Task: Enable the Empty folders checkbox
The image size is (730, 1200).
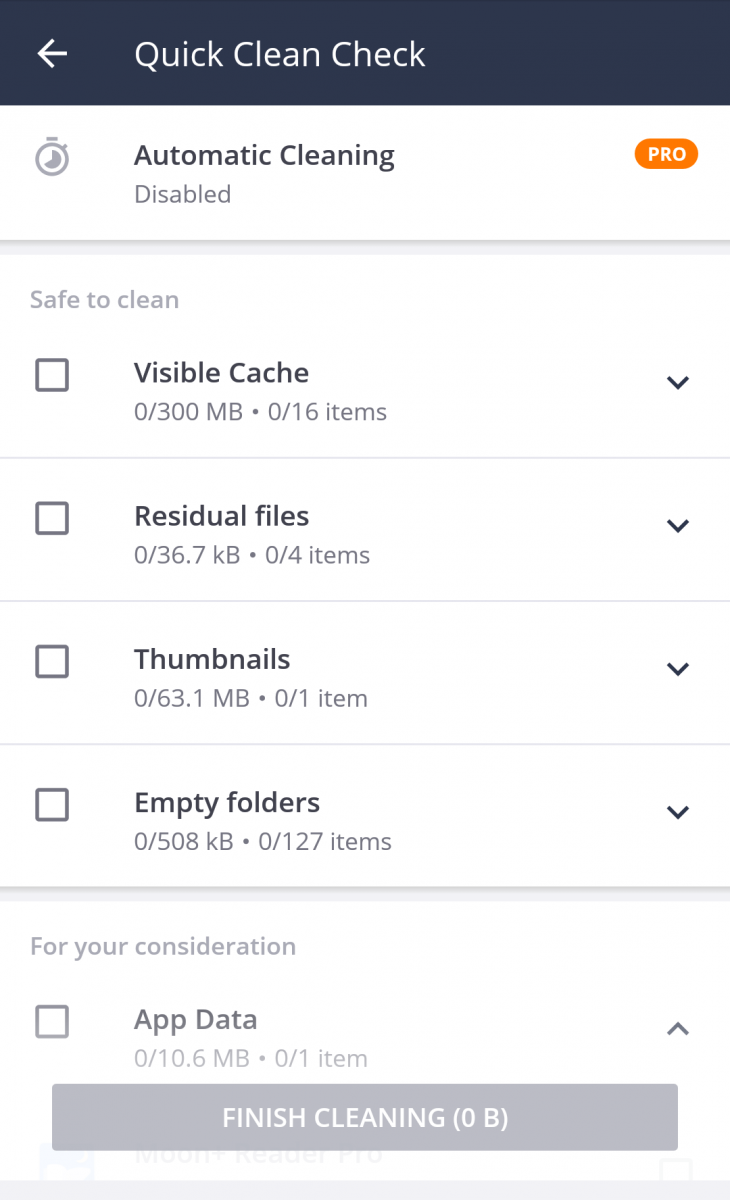Action: pos(52,804)
